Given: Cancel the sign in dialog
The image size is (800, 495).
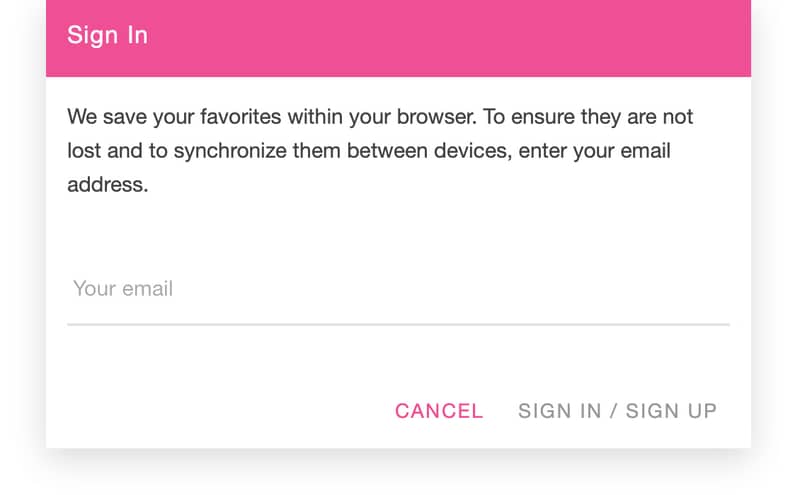Looking at the screenshot, I should pyautogui.click(x=439, y=411).
